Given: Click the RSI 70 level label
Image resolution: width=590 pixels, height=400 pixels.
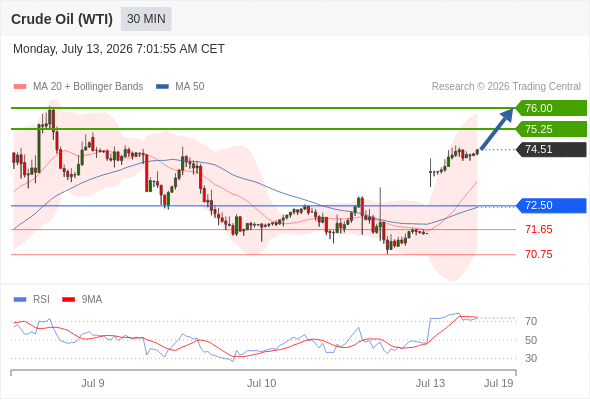Looking at the screenshot, I should point(531,321).
